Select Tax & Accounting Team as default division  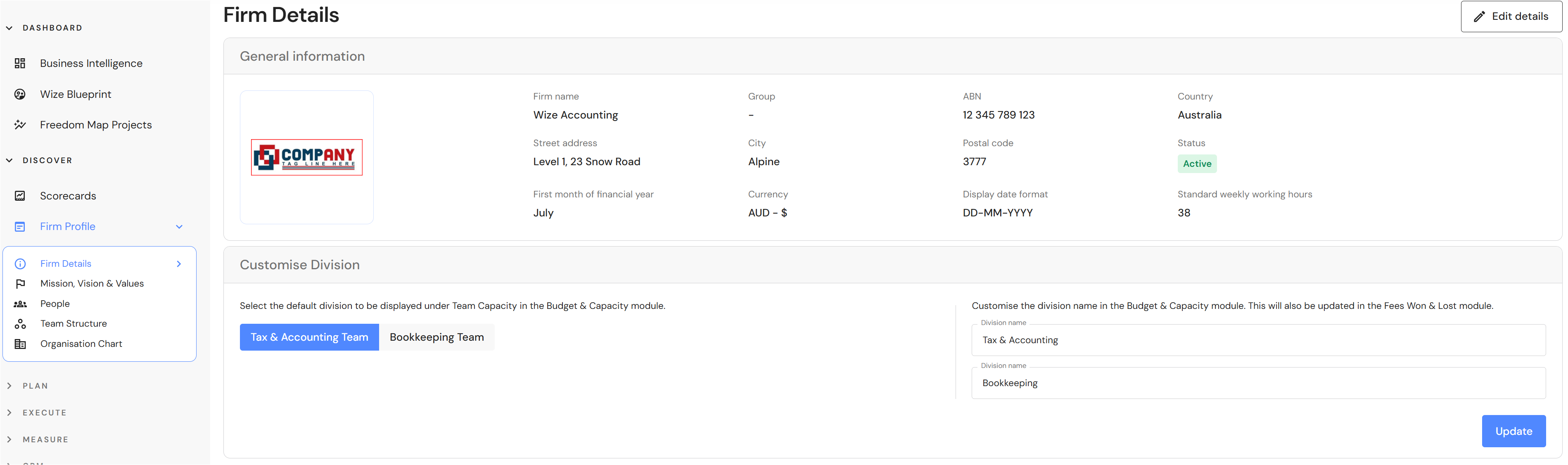click(x=309, y=337)
